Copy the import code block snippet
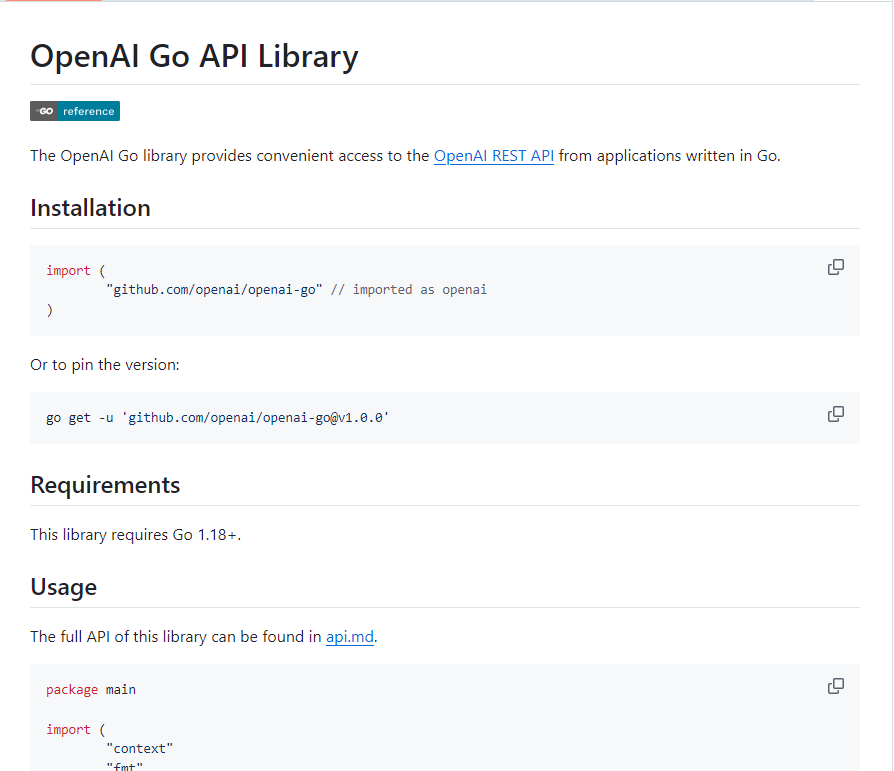The image size is (894, 771). [836, 267]
